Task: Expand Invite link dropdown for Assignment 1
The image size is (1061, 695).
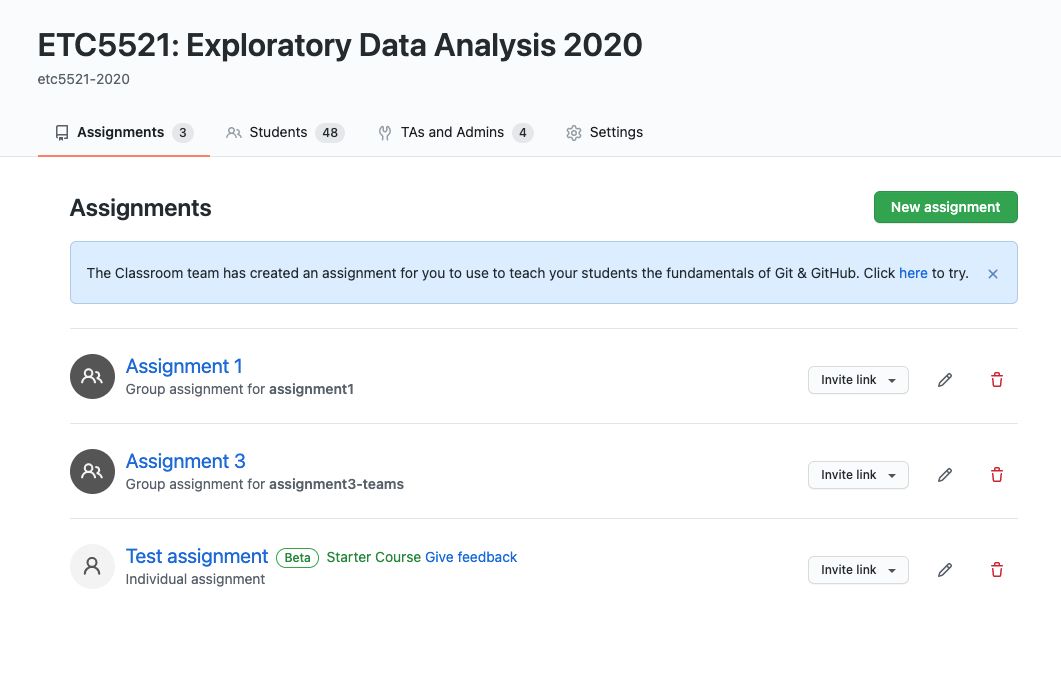Action: (858, 380)
